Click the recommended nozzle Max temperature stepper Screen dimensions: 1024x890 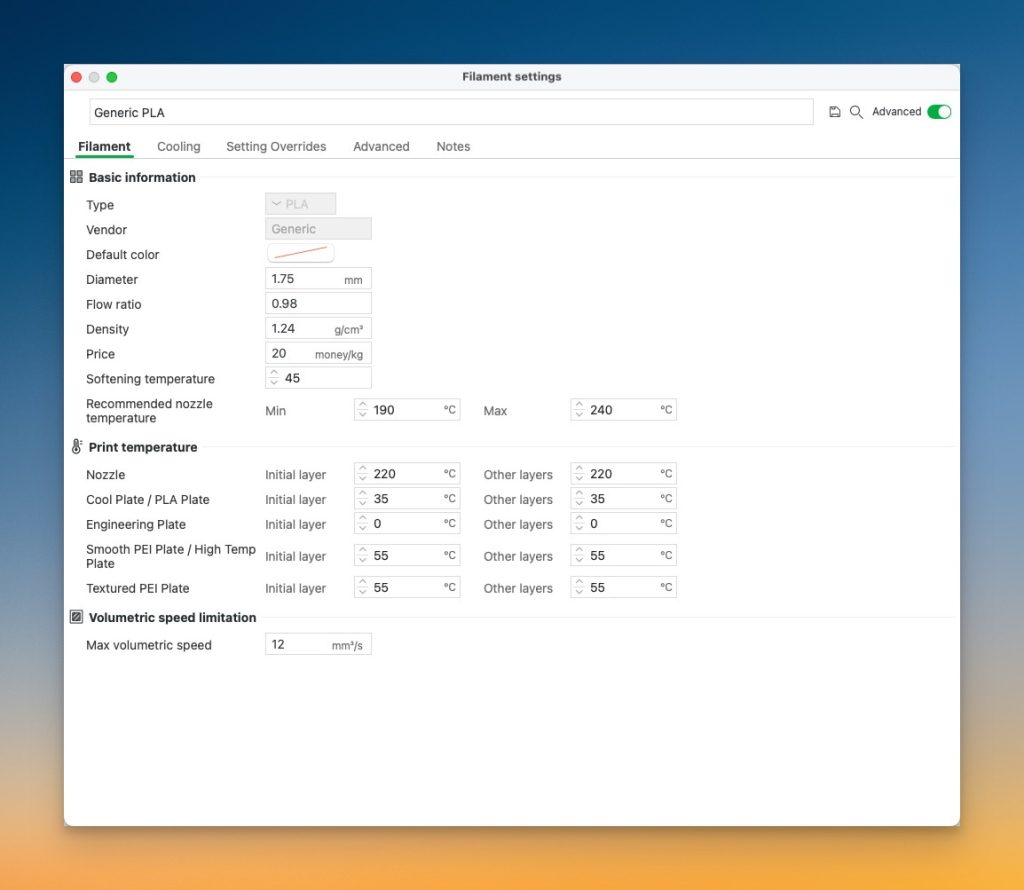pyautogui.click(x=579, y=410)
